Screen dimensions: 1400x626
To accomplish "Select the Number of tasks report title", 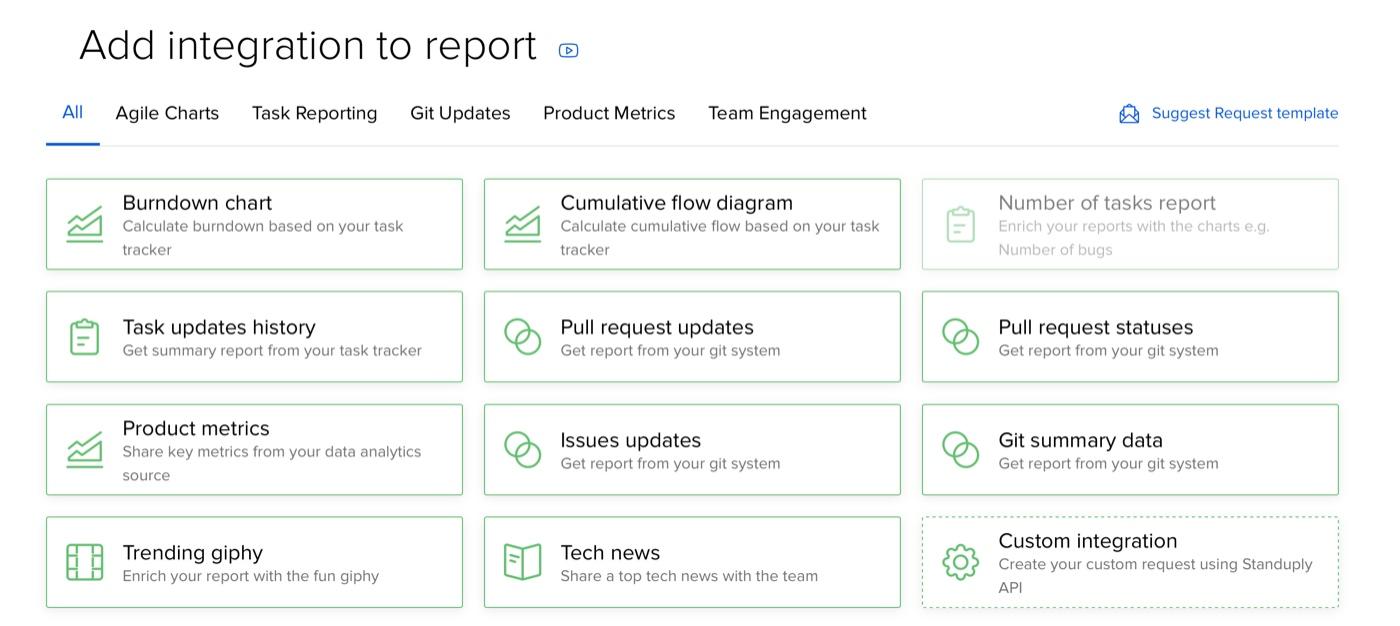I will 1107,203.
